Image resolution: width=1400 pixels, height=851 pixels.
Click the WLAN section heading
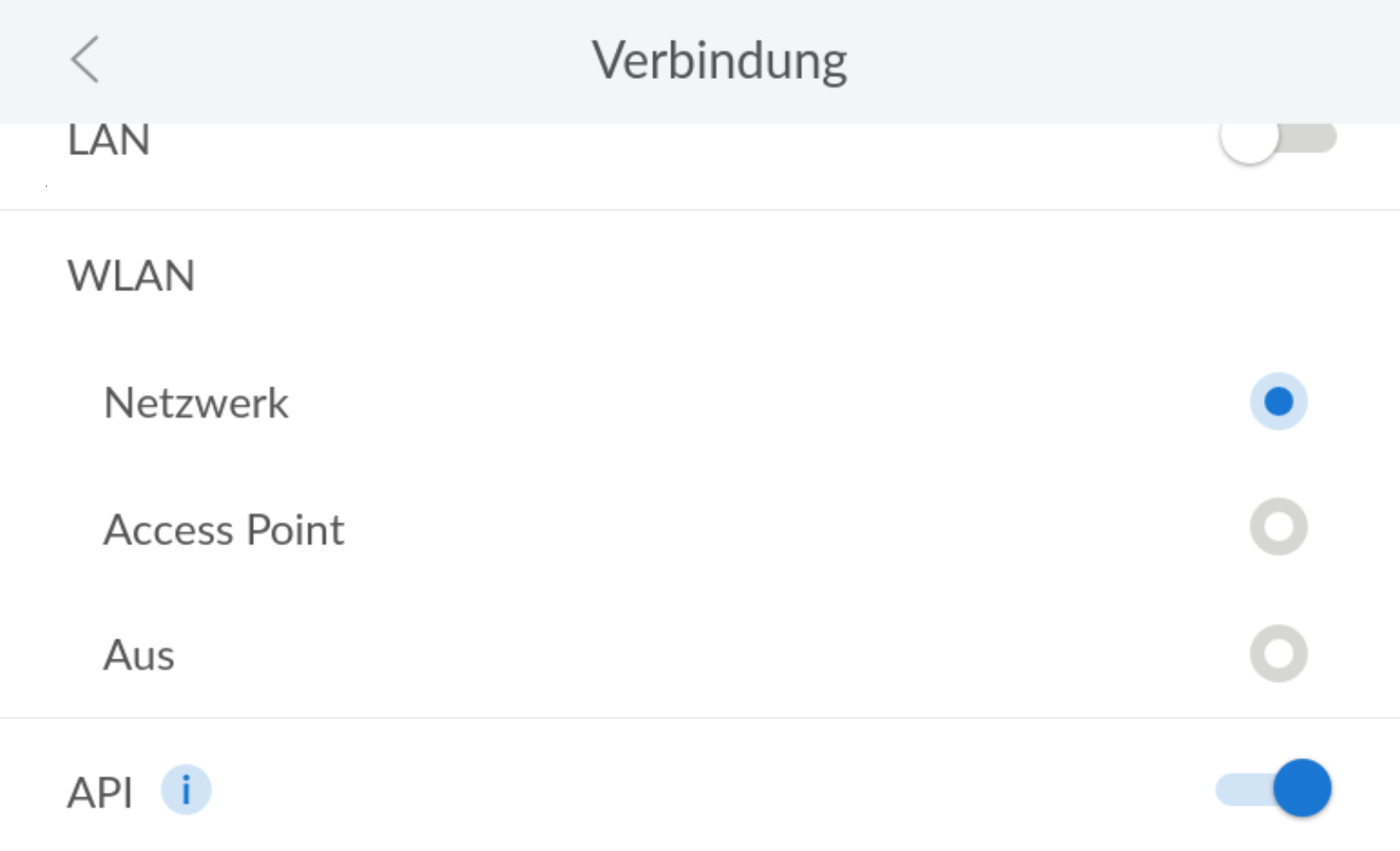(x=131, y=276)
